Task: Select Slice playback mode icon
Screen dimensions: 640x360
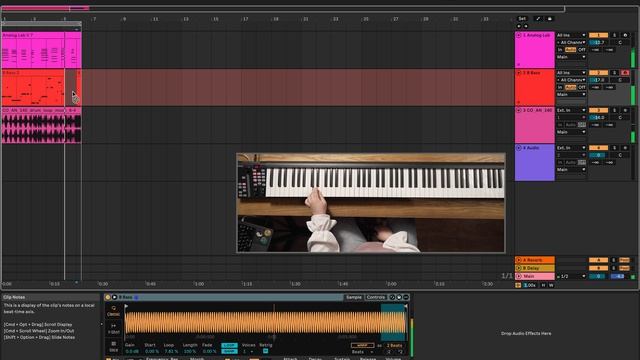Action: pos(113,347)
